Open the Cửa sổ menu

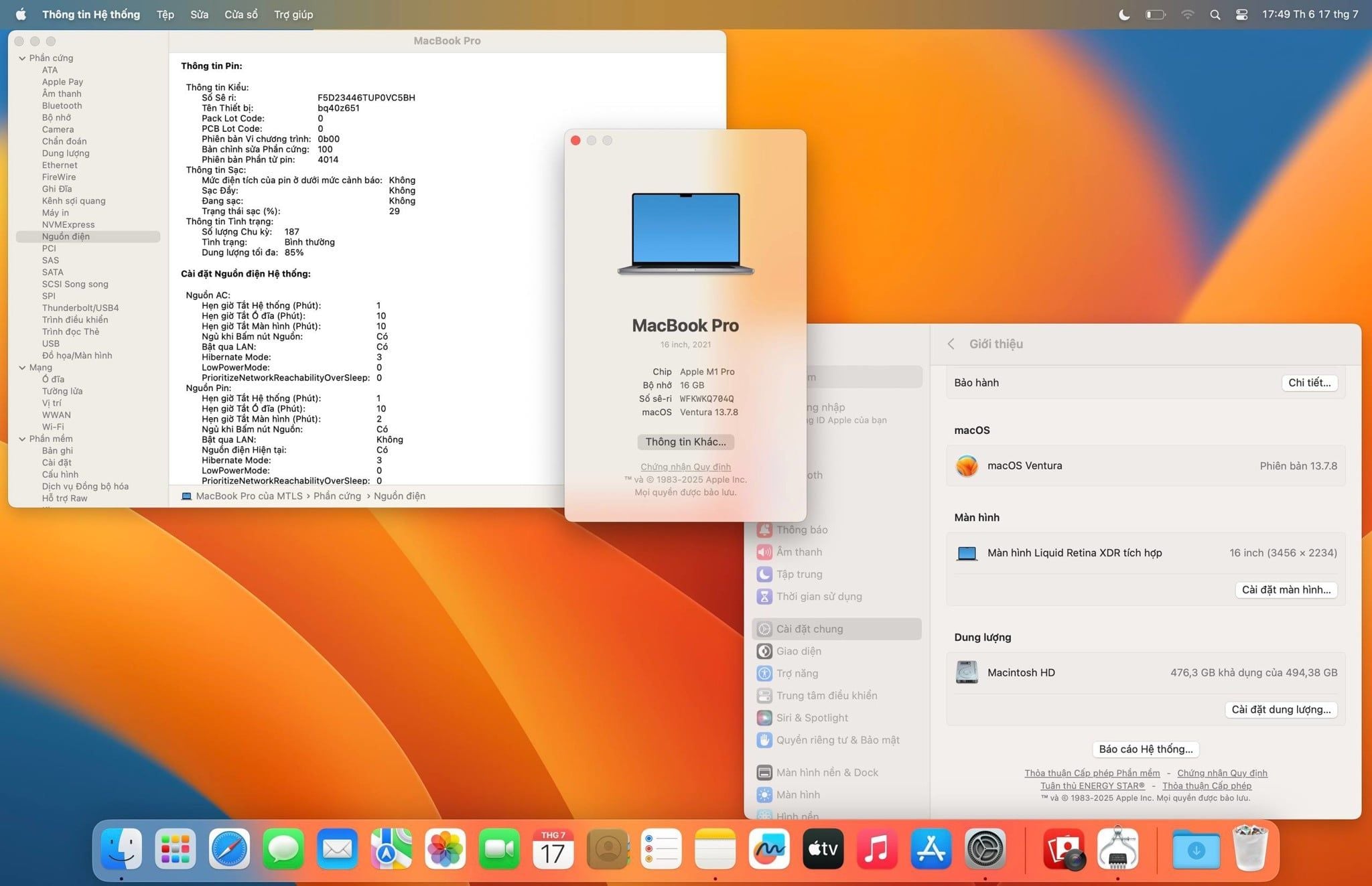[241, 14]
